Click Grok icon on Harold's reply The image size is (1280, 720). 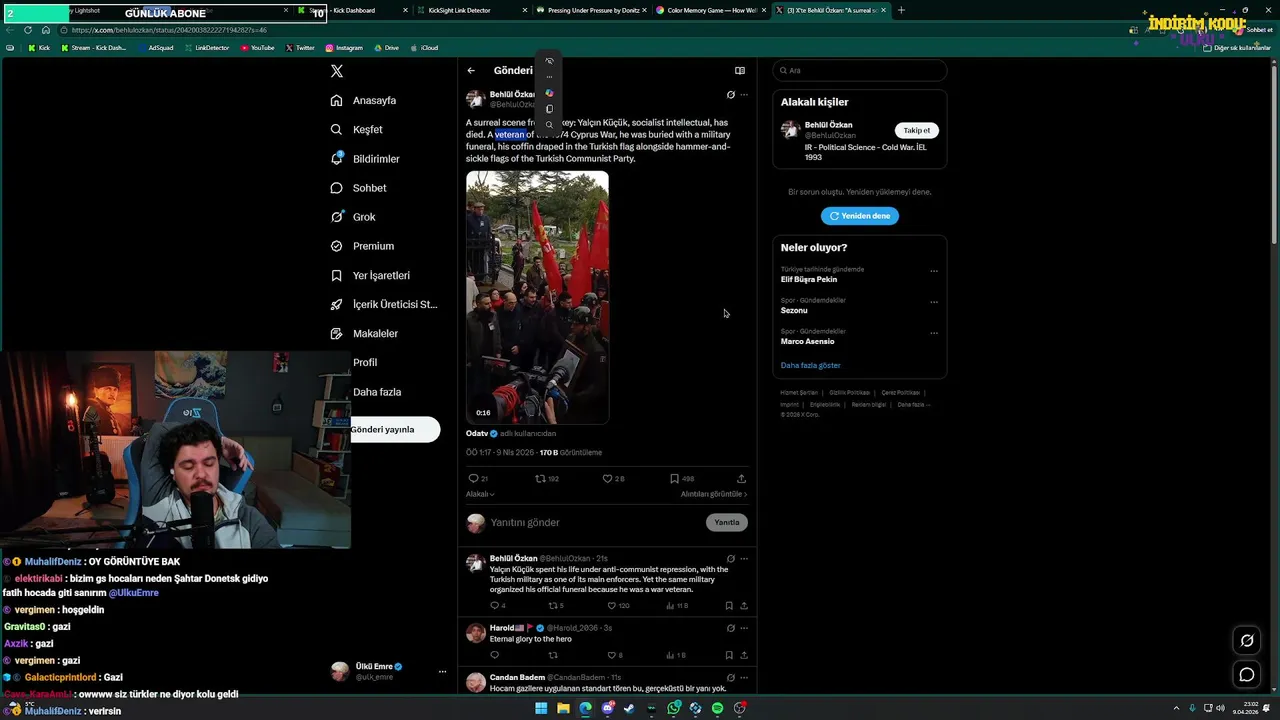pyautogui.click(x=731, y=628)
